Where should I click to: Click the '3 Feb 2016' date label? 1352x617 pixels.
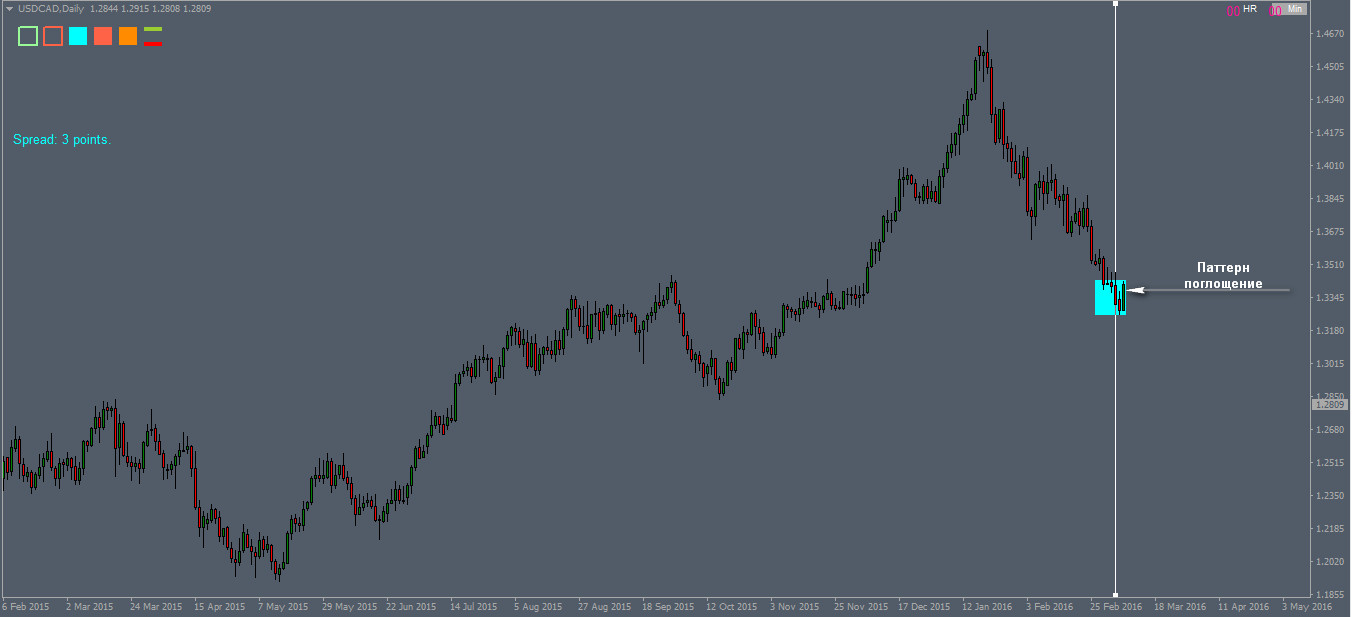[x=1051, y=607]
